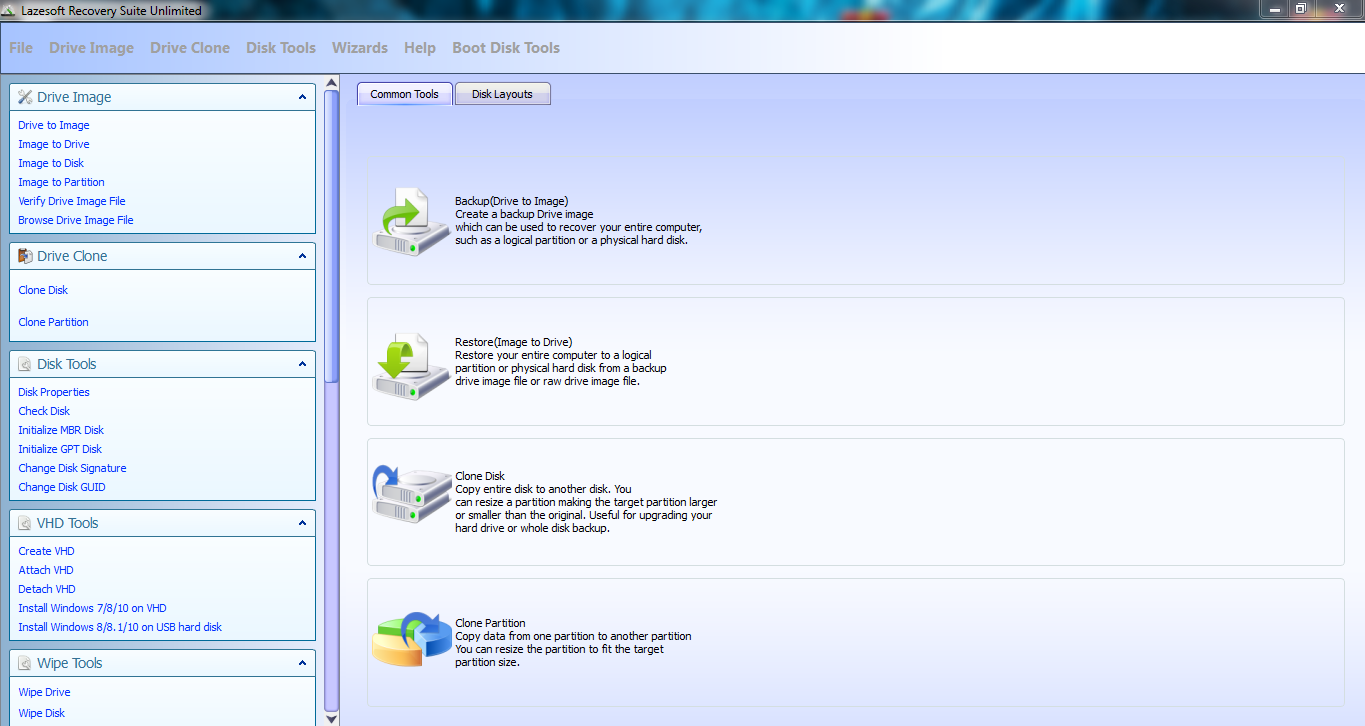Click the sidebar scroll up arrow
1365x726 pixels.
pyautogui.click(x=332, y=82)
